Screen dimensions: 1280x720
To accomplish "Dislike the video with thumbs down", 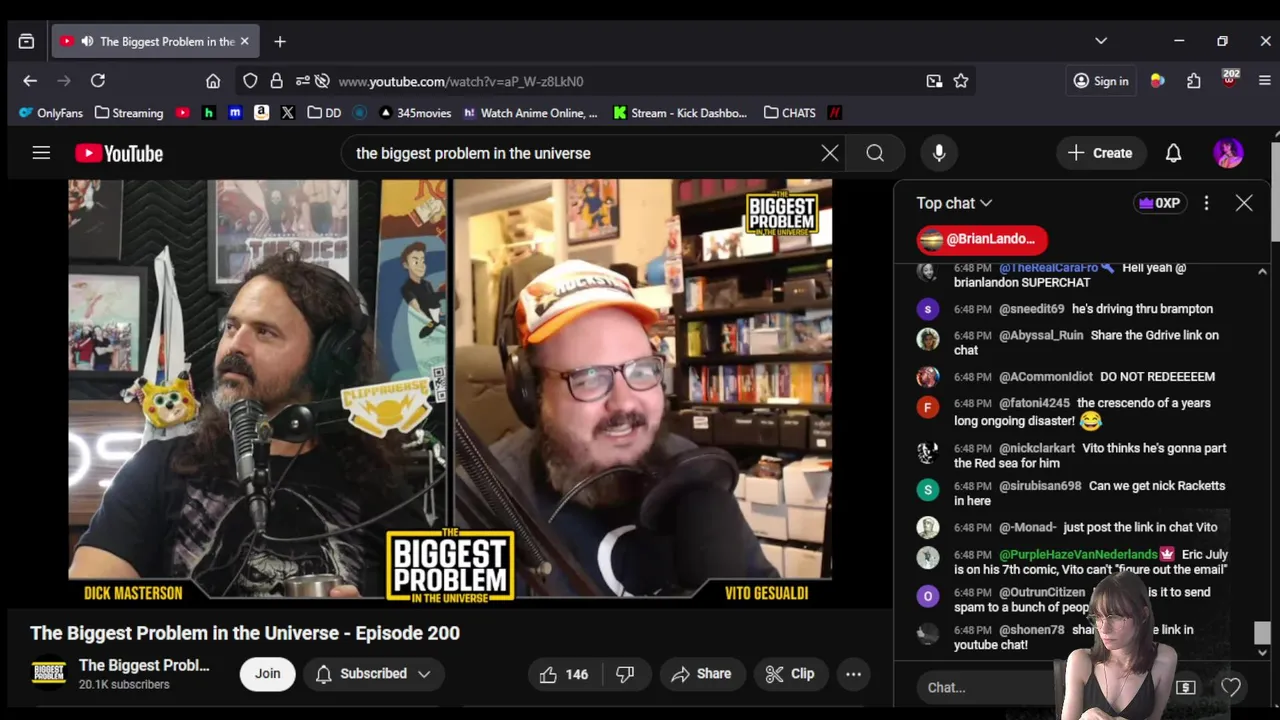I will coord(625,674).
